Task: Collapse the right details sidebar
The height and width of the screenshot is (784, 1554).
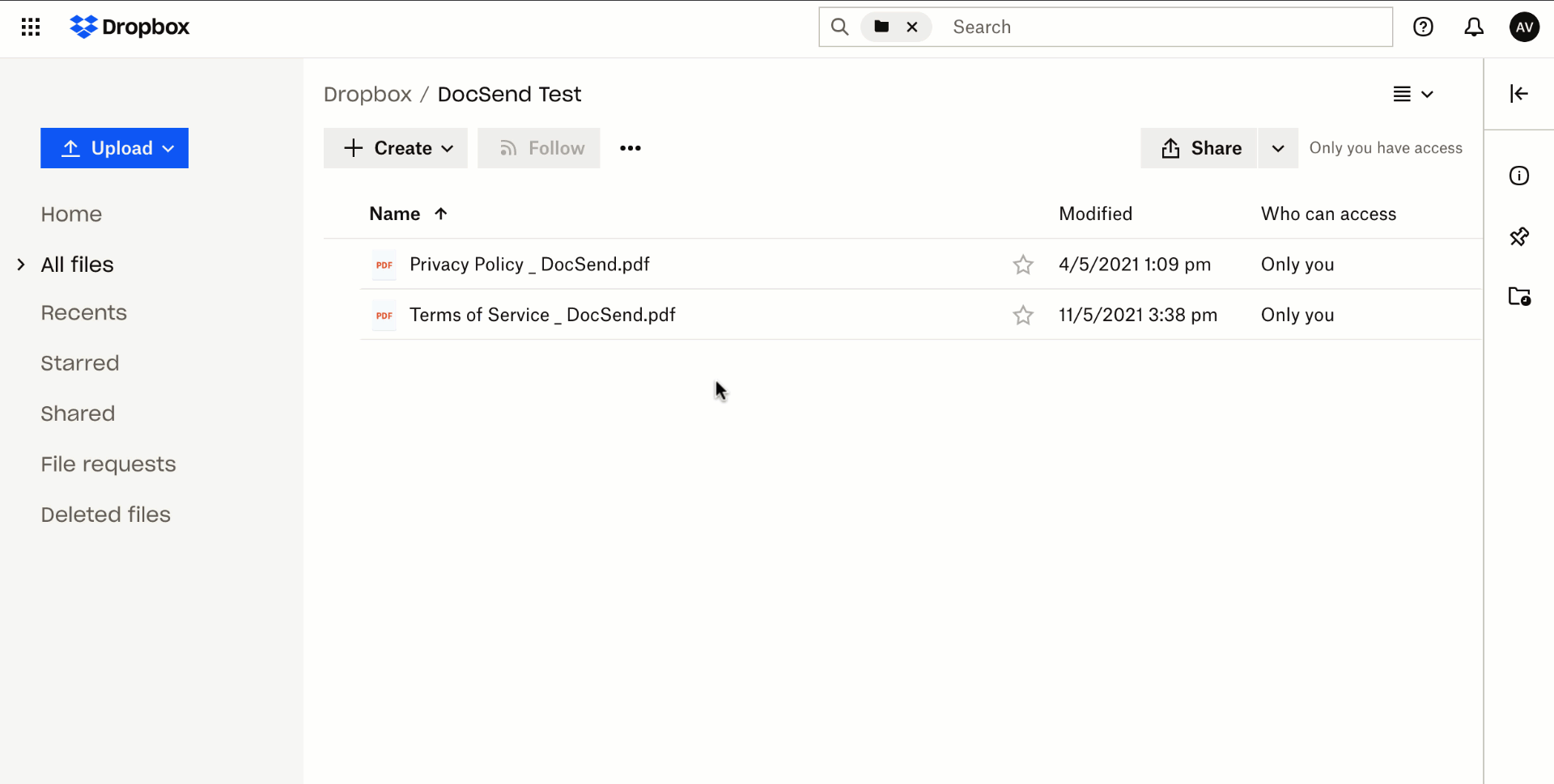Action: coord(1518,94)
